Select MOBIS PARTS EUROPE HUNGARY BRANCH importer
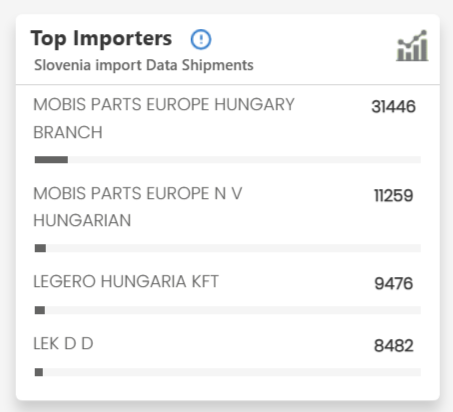Image resolution: width=453 pixels, height=412 pixels. [x=164, y=118]
